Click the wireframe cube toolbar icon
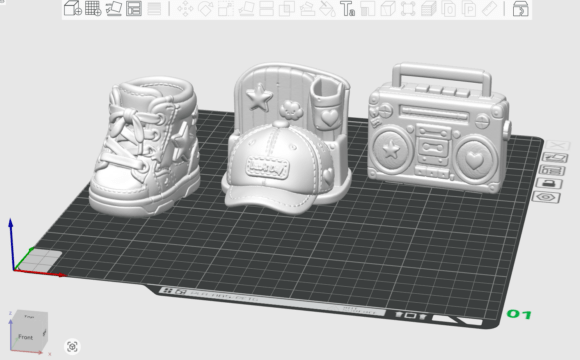The image size is (580, 360). [388, 9]
